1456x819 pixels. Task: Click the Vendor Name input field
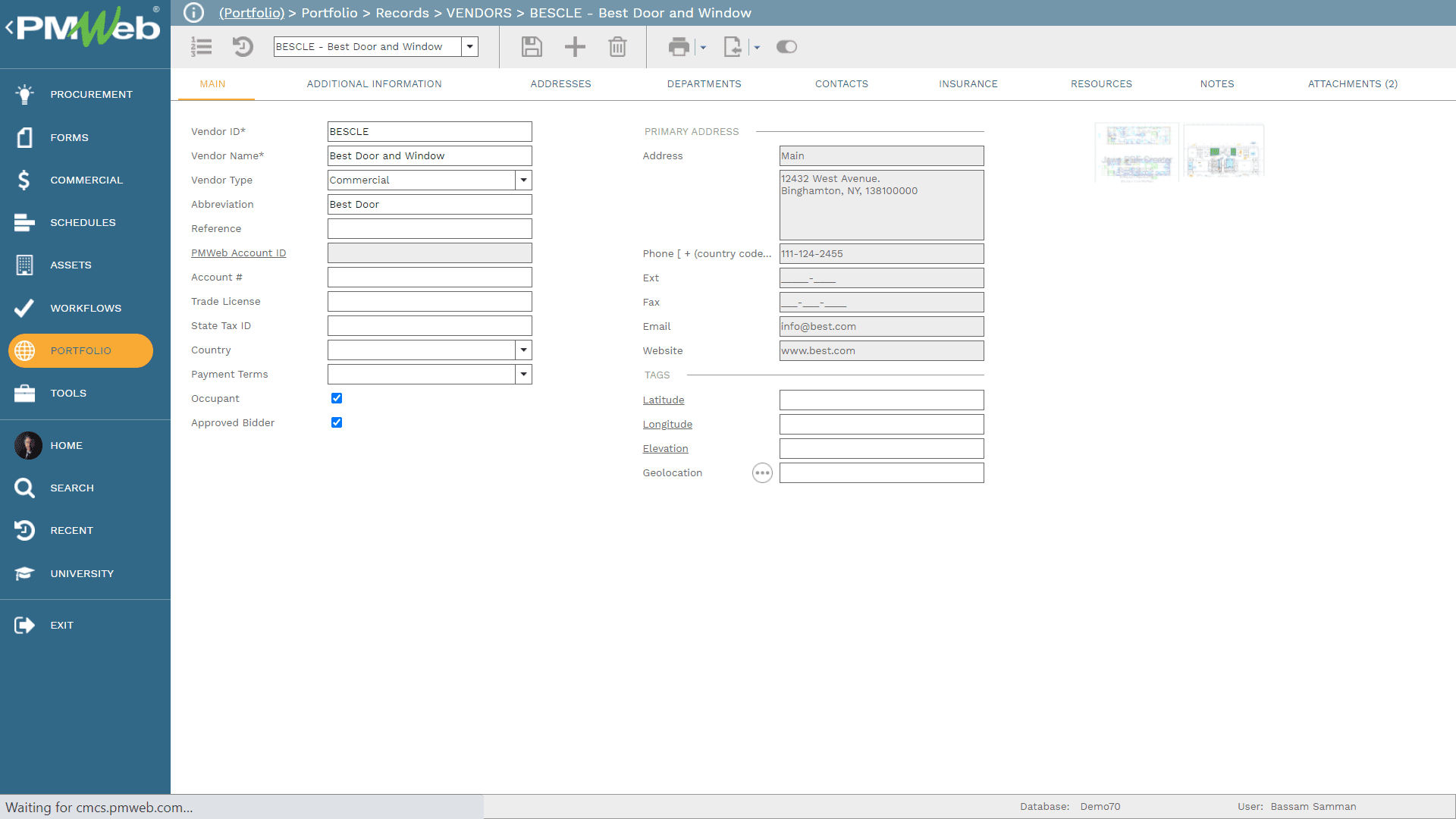pos(429,155)
